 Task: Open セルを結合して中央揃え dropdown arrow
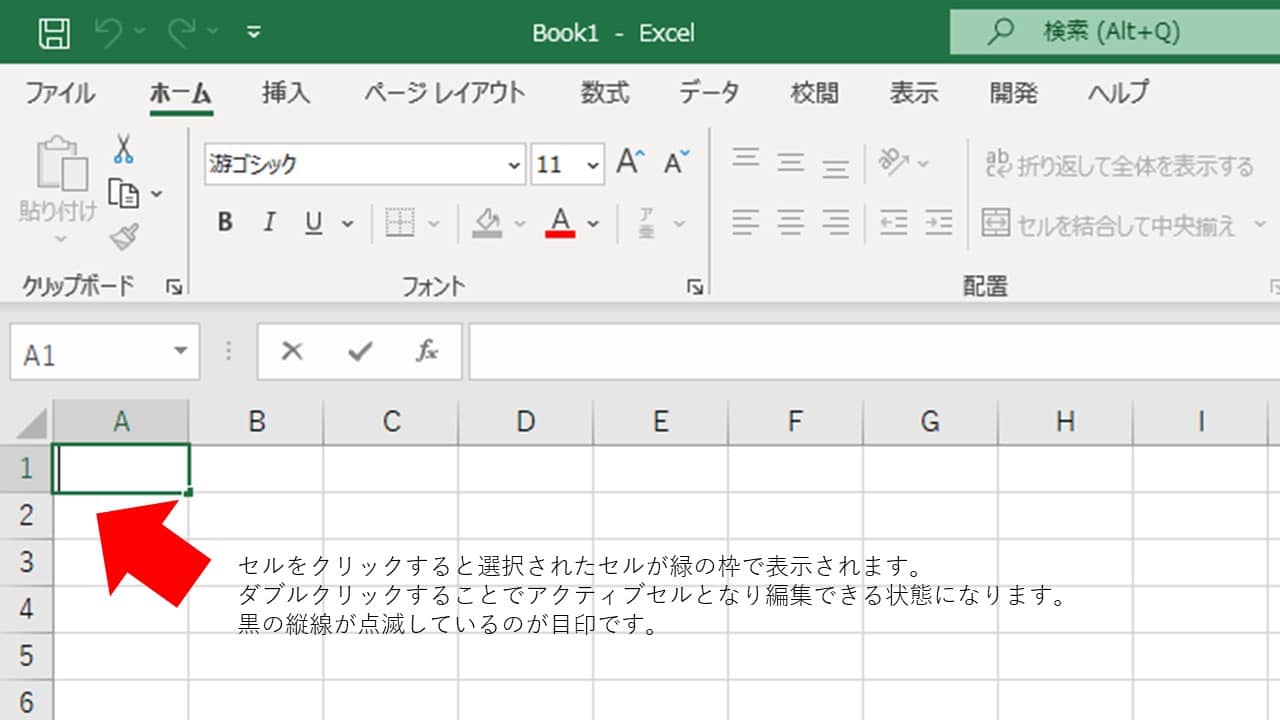(x=1259, y=225)
